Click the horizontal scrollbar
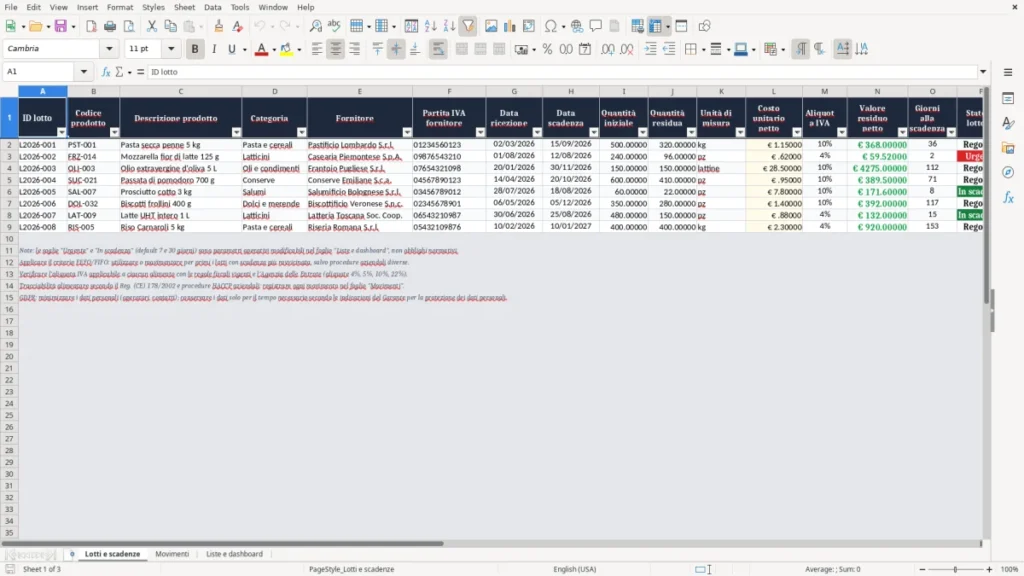 223,543
